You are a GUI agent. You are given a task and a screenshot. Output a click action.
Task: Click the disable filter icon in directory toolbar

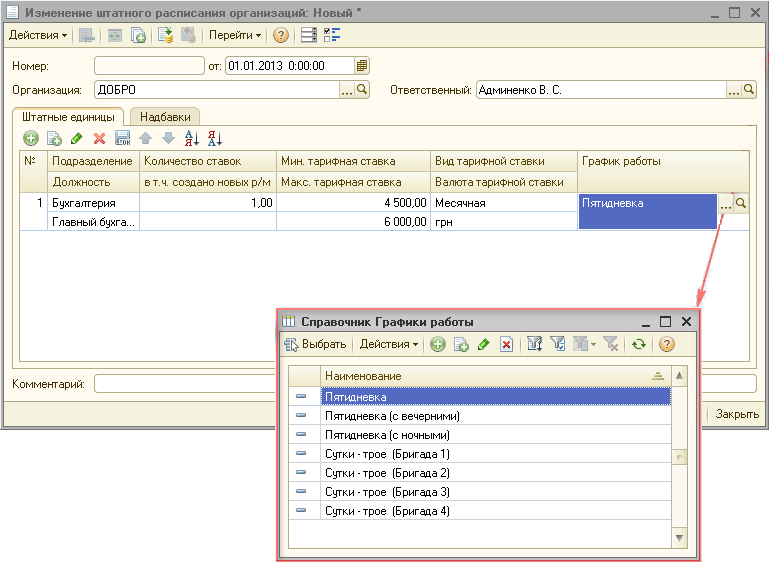tap(610, 344)
